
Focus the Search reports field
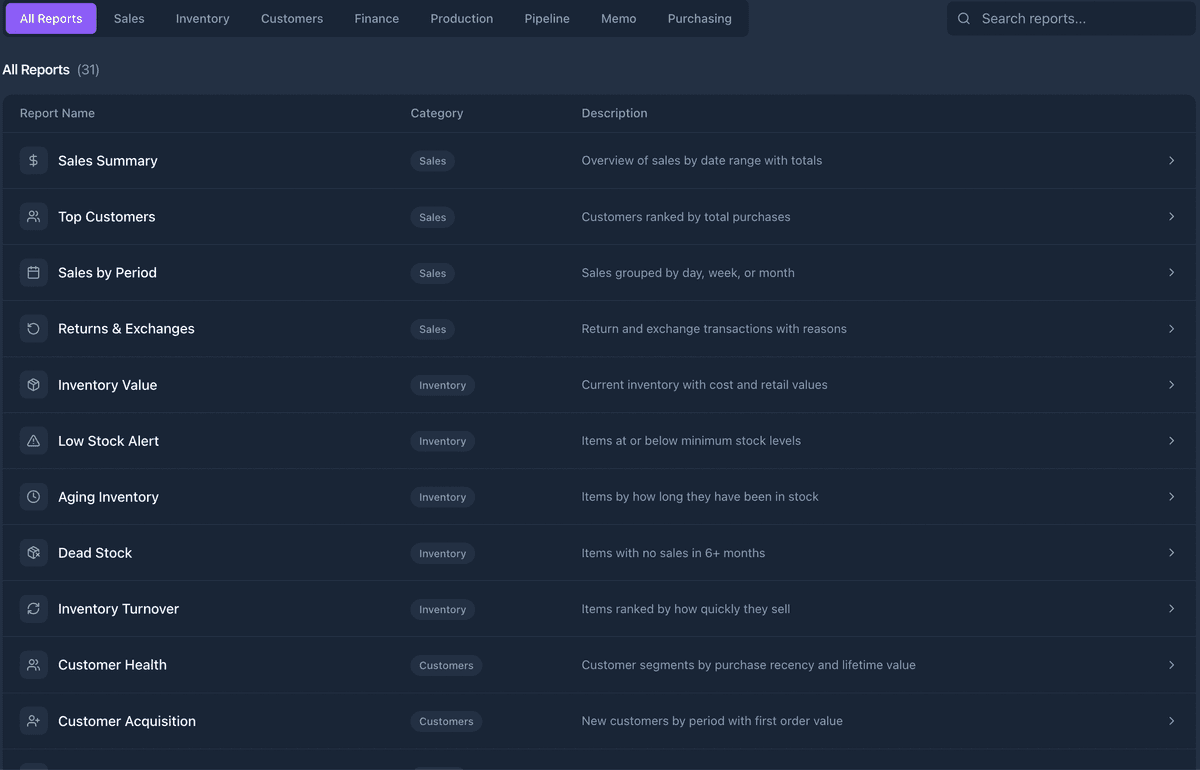(1071, 18)
